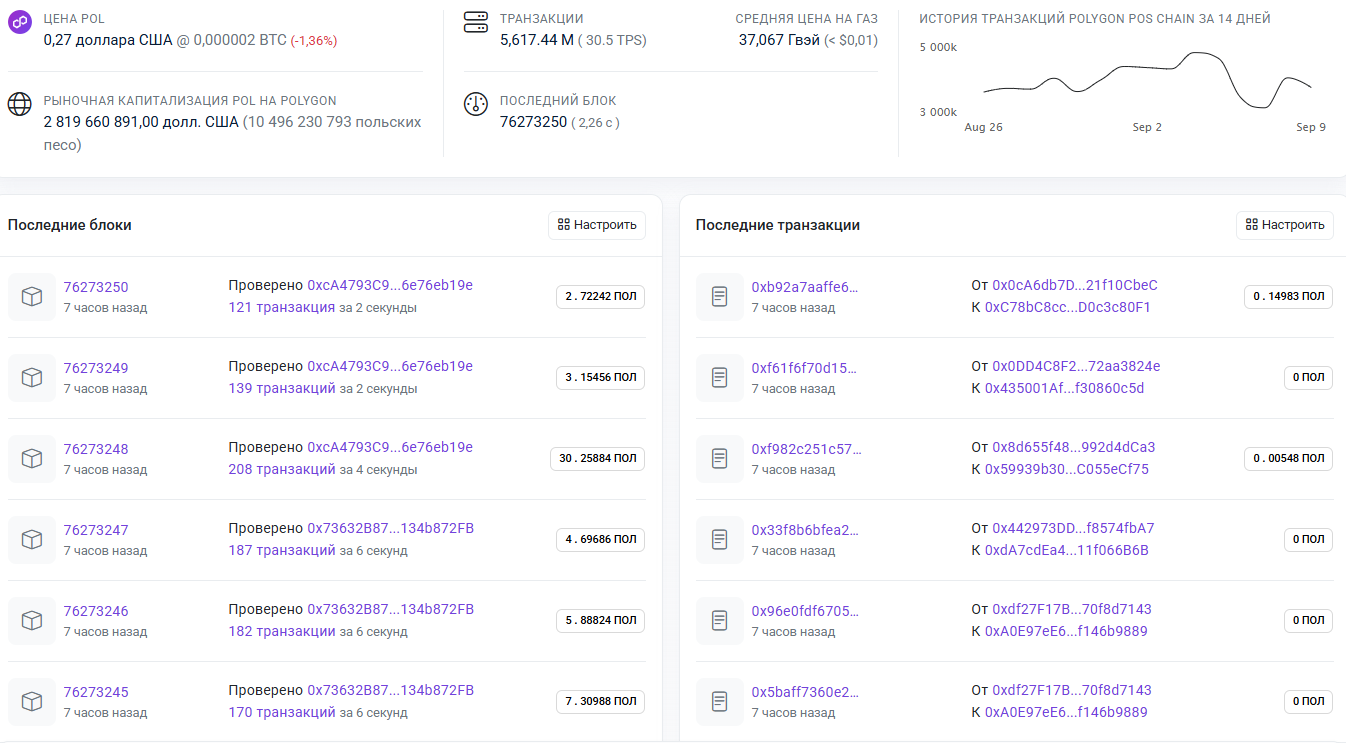The image size is (1346, 743).
Task: Click the cube icon for block 76273247
Action: pyautogui.click(x=32, y=540)
